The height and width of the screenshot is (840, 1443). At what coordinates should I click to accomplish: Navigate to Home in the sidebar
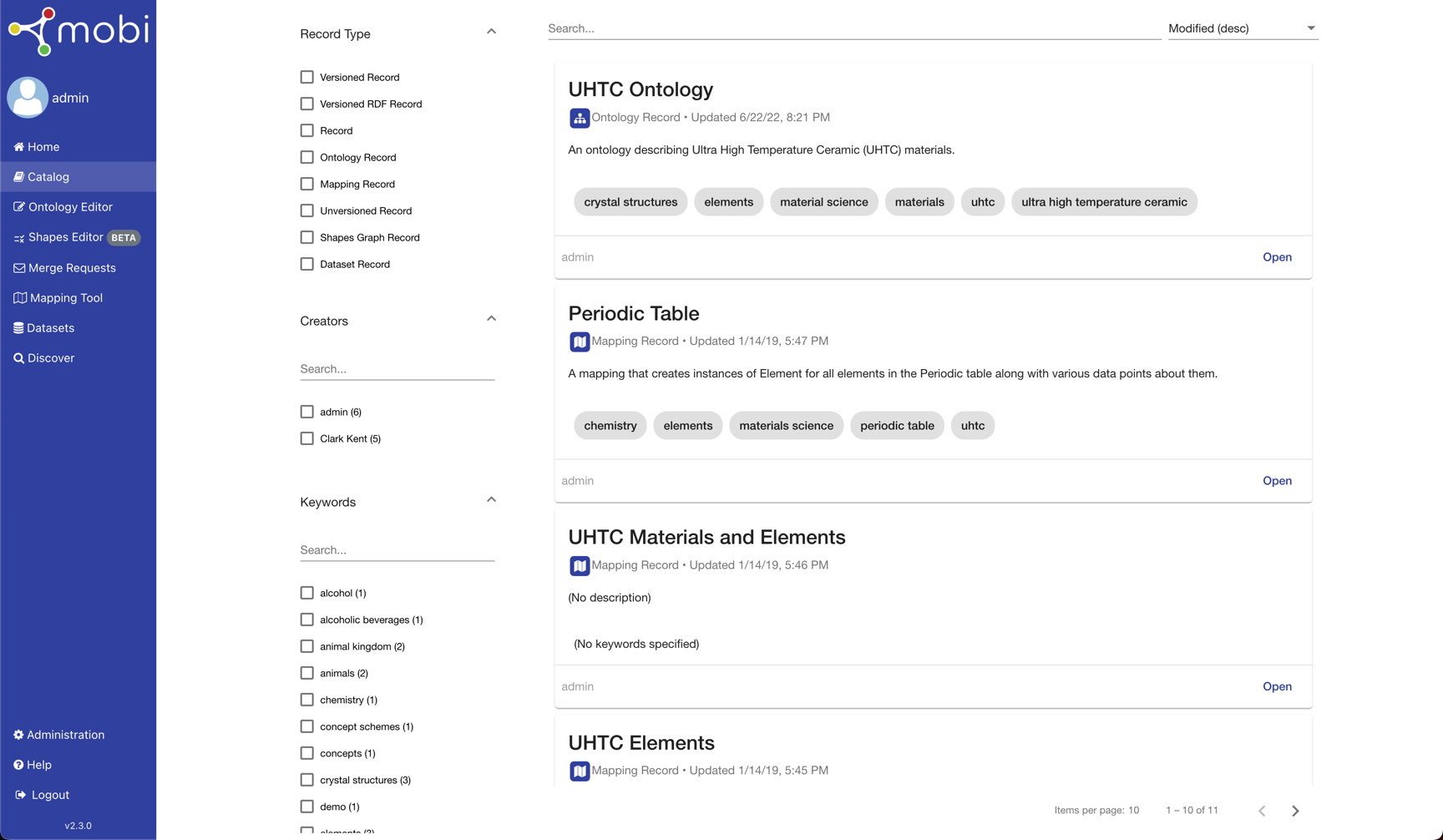tap(42, 146)
